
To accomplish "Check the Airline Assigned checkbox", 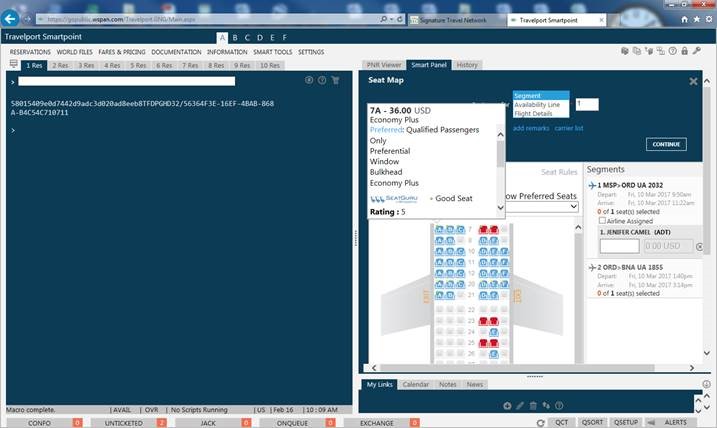I will 602,220.
